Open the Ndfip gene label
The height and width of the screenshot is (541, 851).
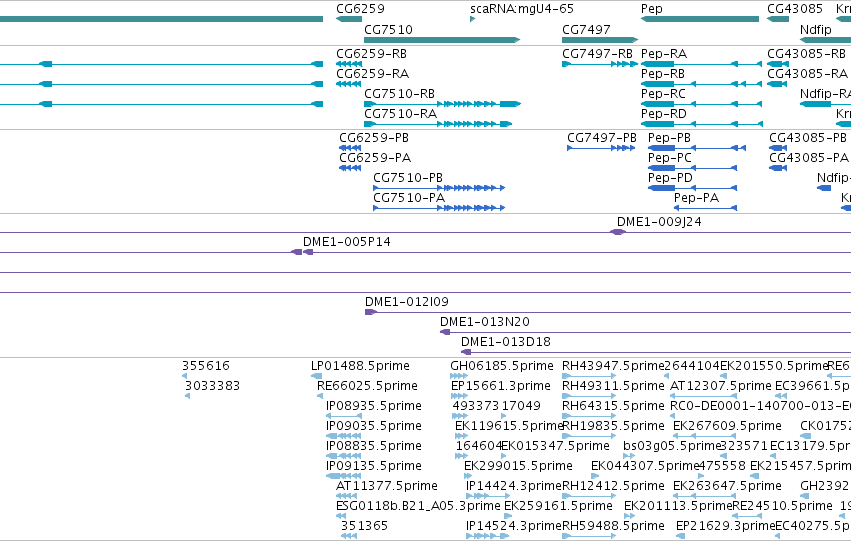pos(815,29)
